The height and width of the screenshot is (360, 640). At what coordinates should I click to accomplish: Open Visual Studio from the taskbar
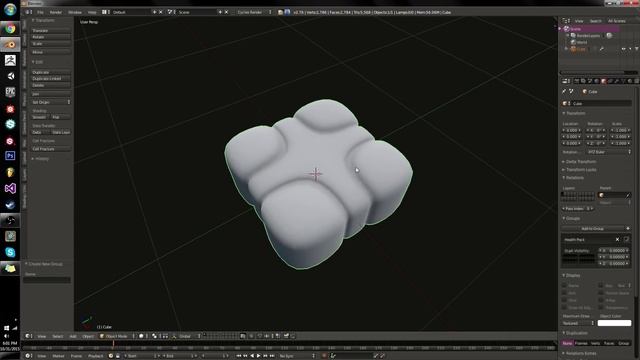(x=10, y=188)
